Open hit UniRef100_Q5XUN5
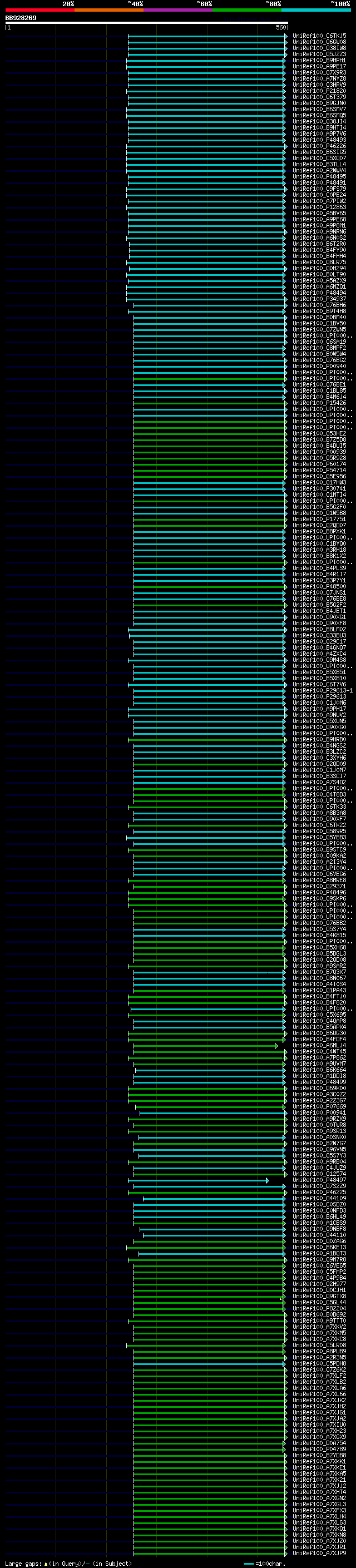 (x=319, y=721)
